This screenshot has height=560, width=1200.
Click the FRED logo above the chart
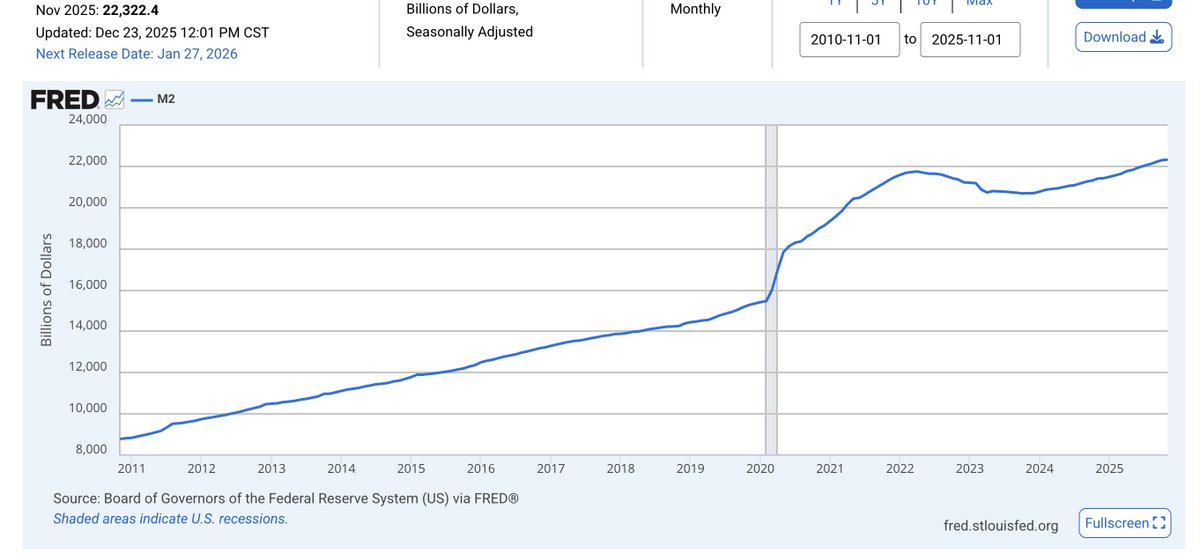(65, 99)
